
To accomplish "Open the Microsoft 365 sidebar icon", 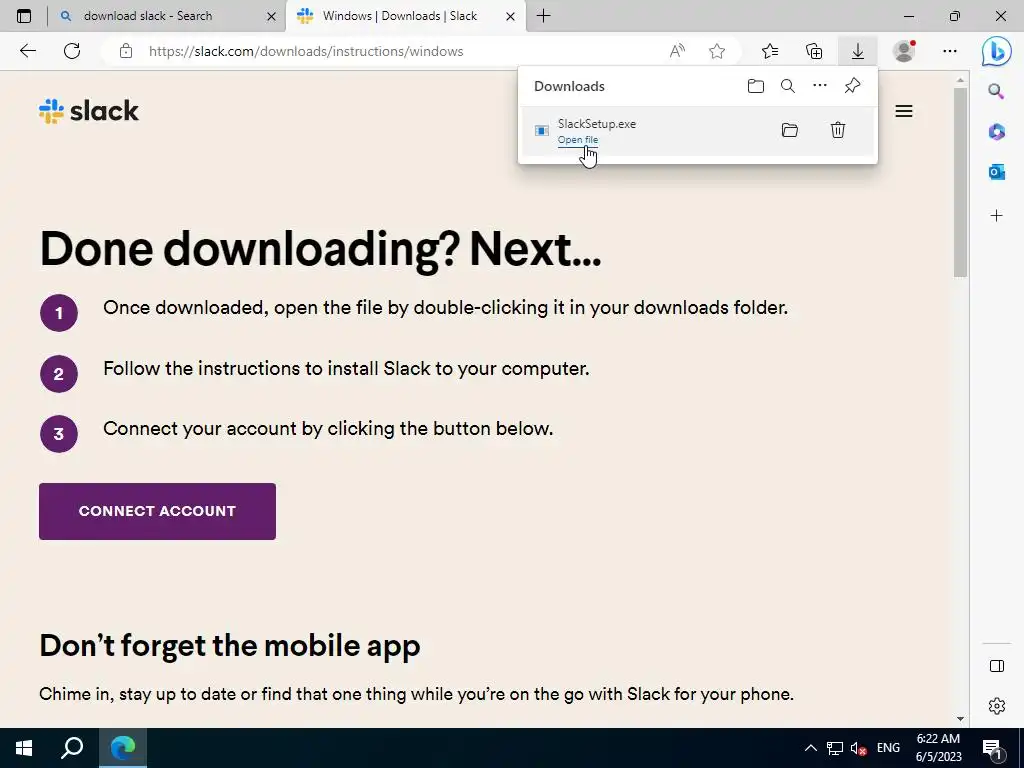I will click(996, 132).
